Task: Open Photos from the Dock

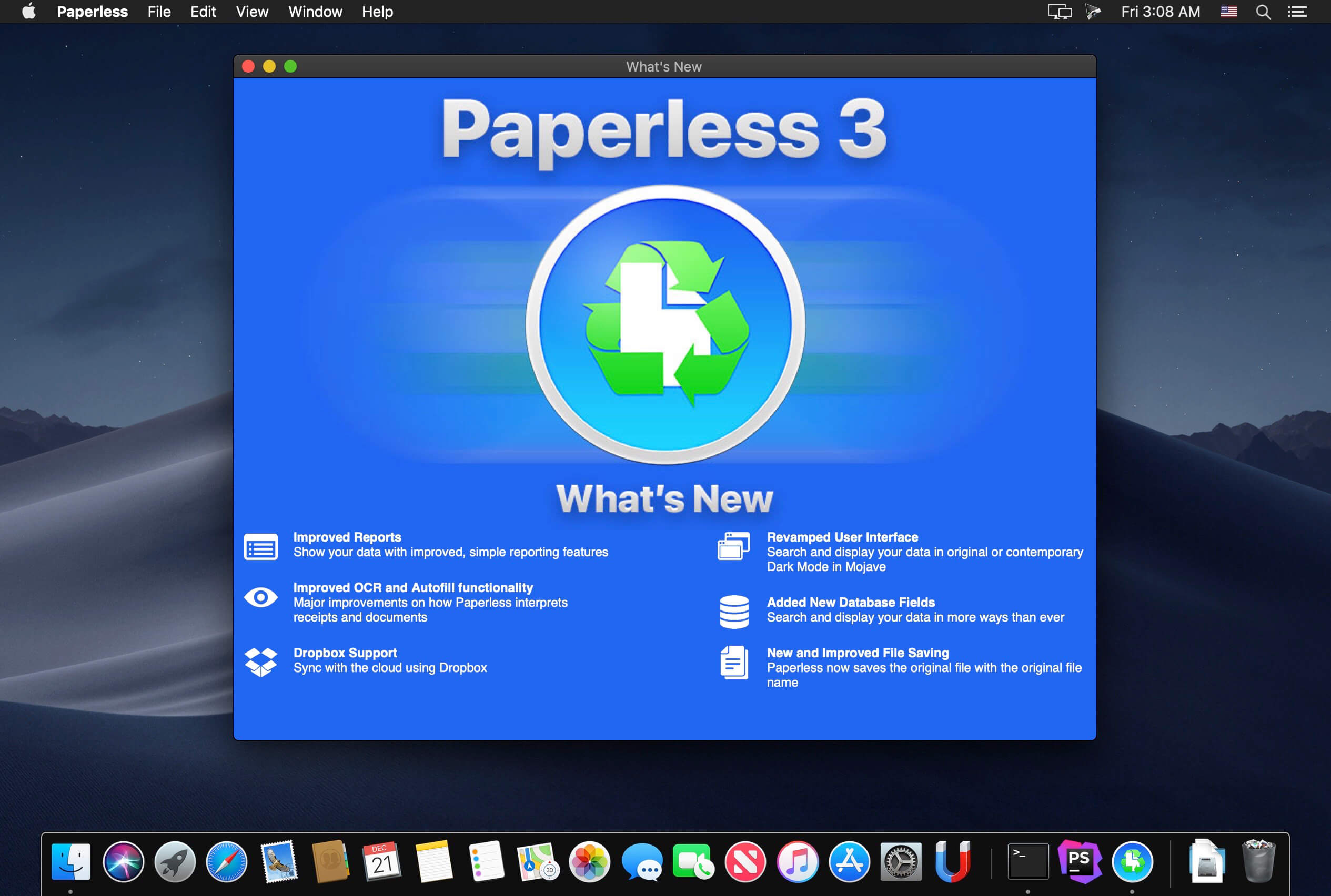Action: coord(589,861)
